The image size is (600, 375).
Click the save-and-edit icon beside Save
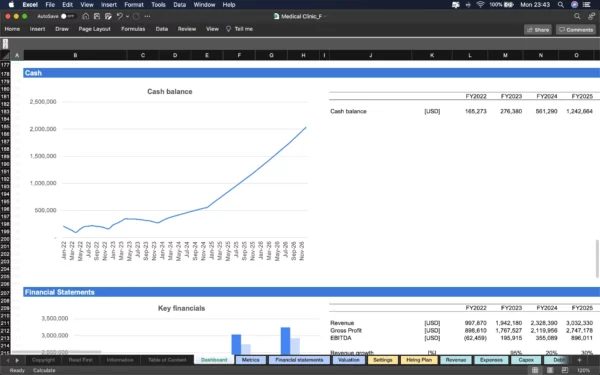click(108, 16)
